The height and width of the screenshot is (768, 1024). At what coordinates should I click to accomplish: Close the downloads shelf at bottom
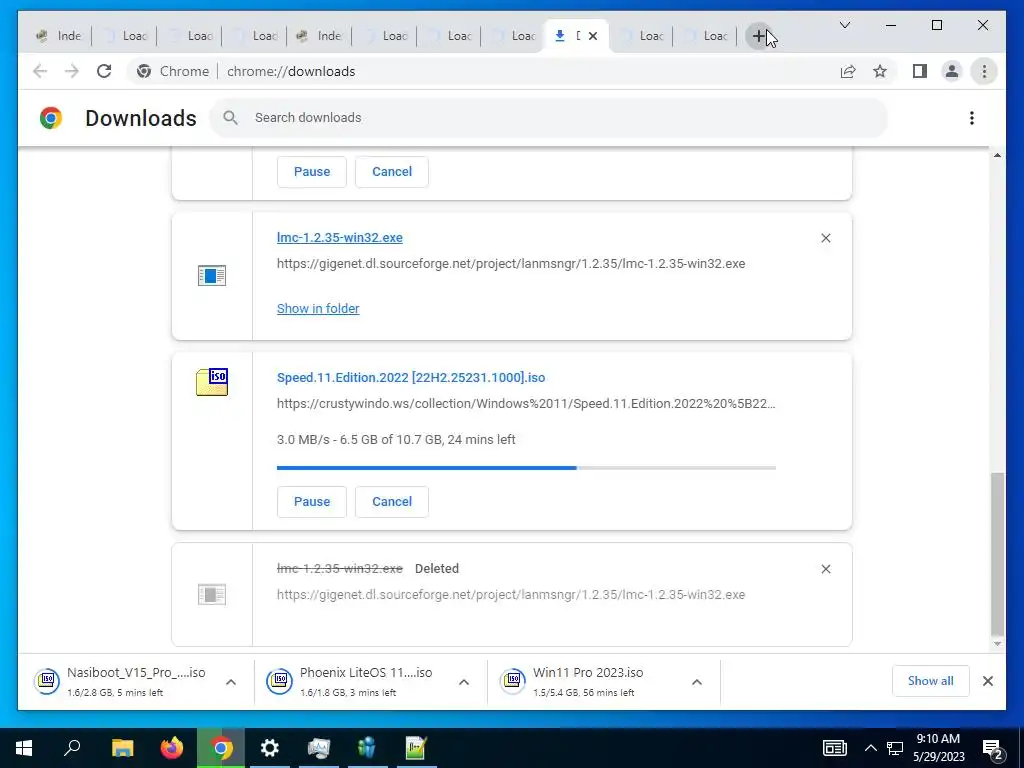[x=987, y=681]
